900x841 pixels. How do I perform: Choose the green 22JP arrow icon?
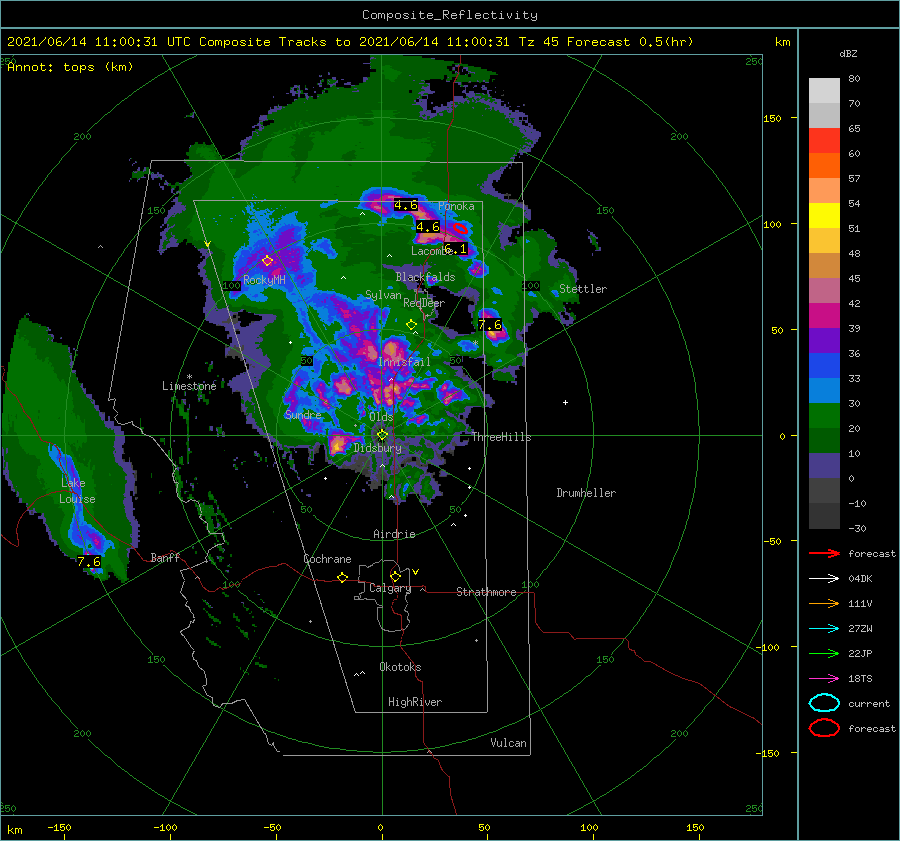tap(824, 653)
